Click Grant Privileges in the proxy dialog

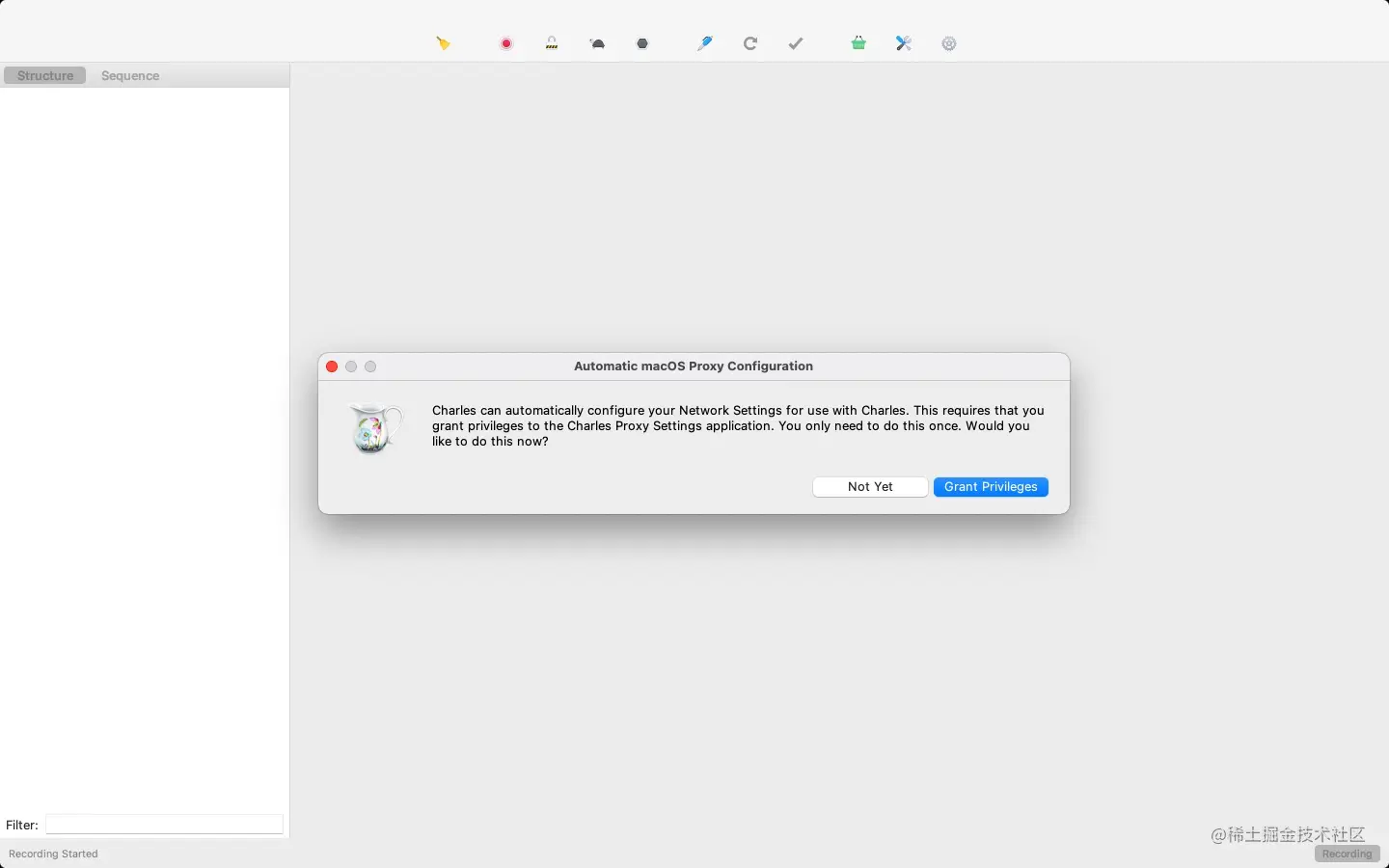[991, 487]
